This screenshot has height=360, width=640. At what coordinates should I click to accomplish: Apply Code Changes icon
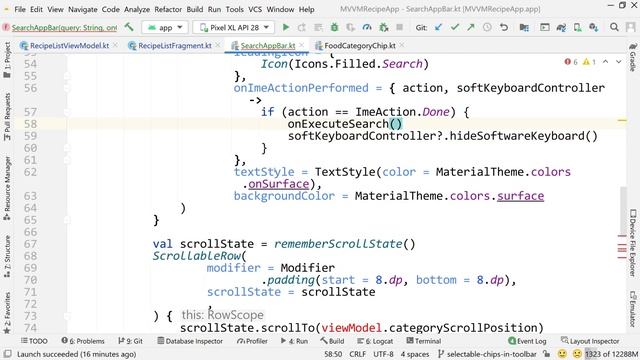[x=318, y=27]
